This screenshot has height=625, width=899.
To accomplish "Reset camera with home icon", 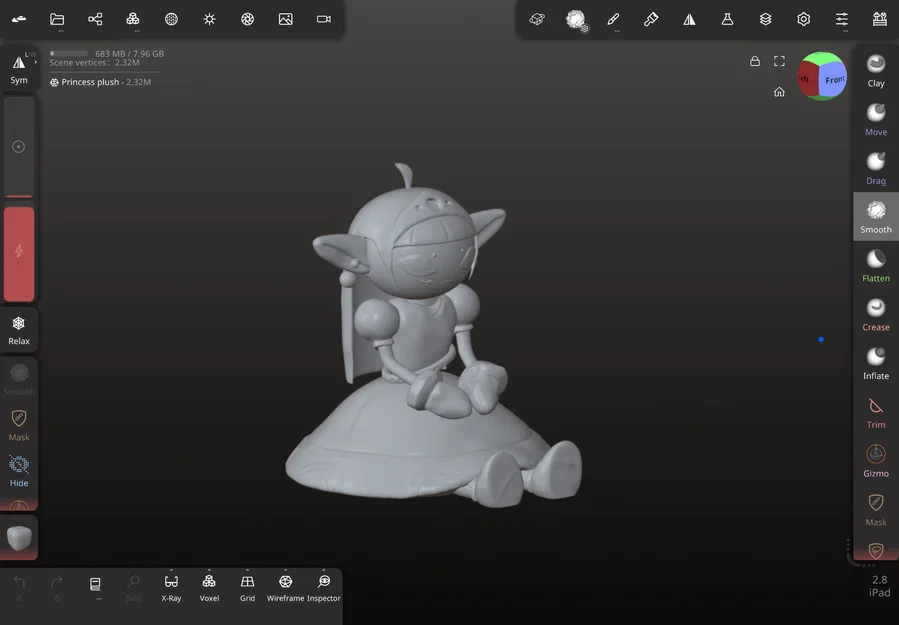I will pos(779,92).
